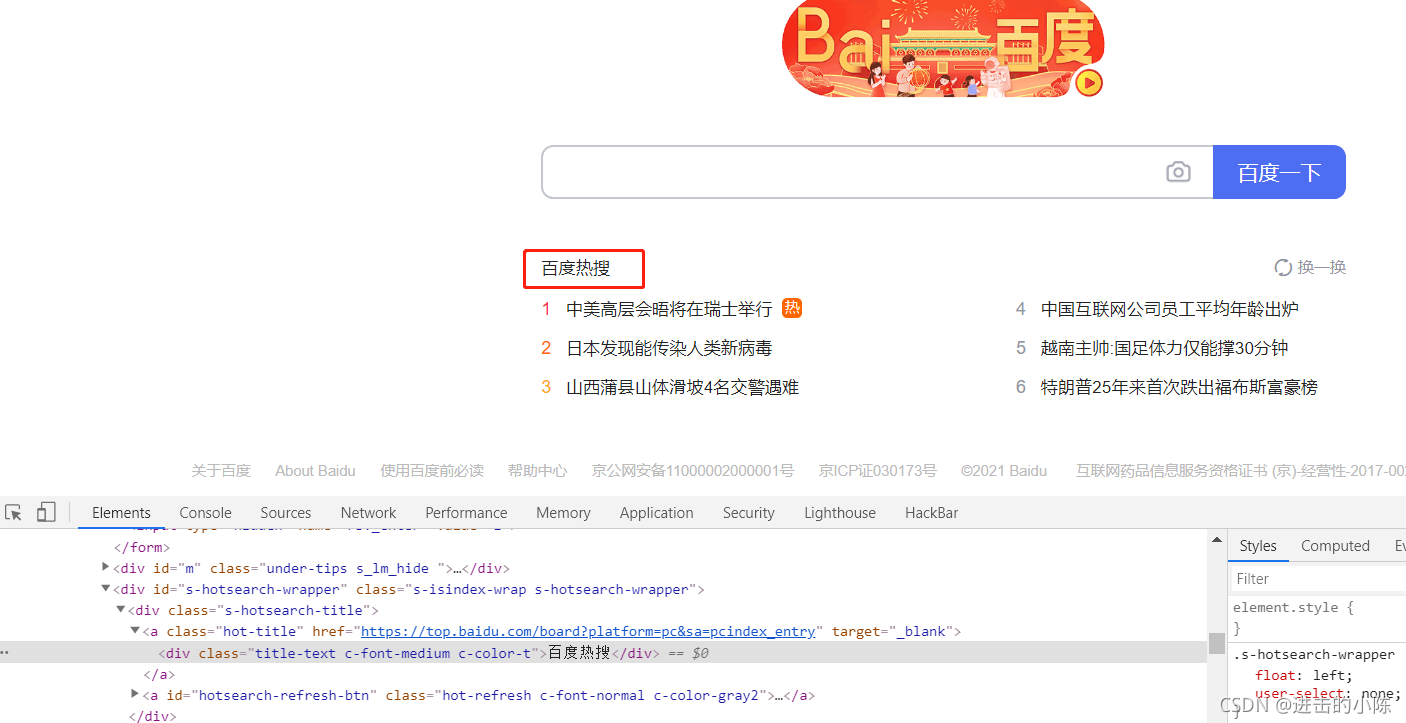Click the orange 热 badge on first hot search
The width and height of the screenshot is (1406, 723).
coord(792,308)
